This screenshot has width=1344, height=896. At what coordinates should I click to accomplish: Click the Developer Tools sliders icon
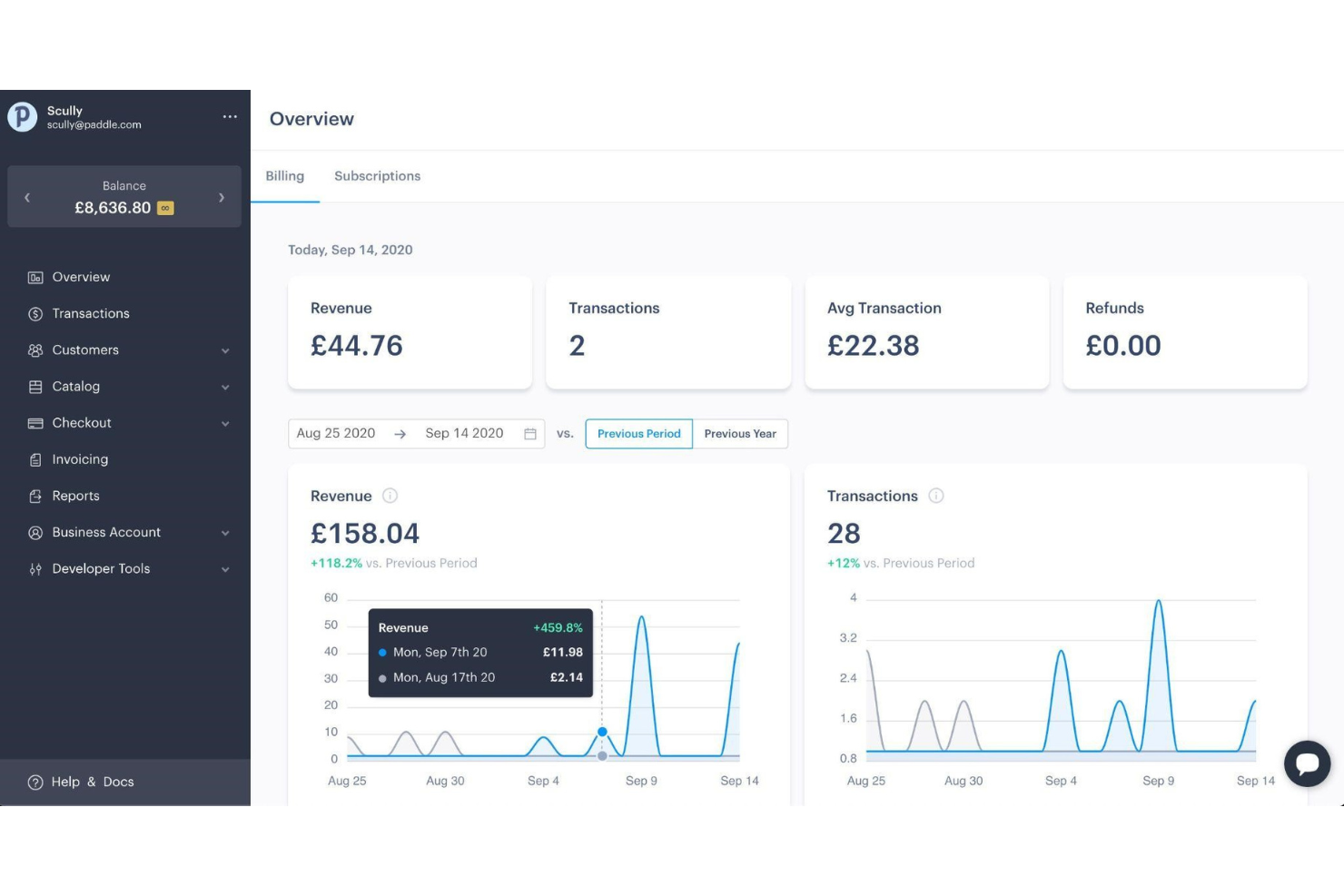[x=35, y=569]
